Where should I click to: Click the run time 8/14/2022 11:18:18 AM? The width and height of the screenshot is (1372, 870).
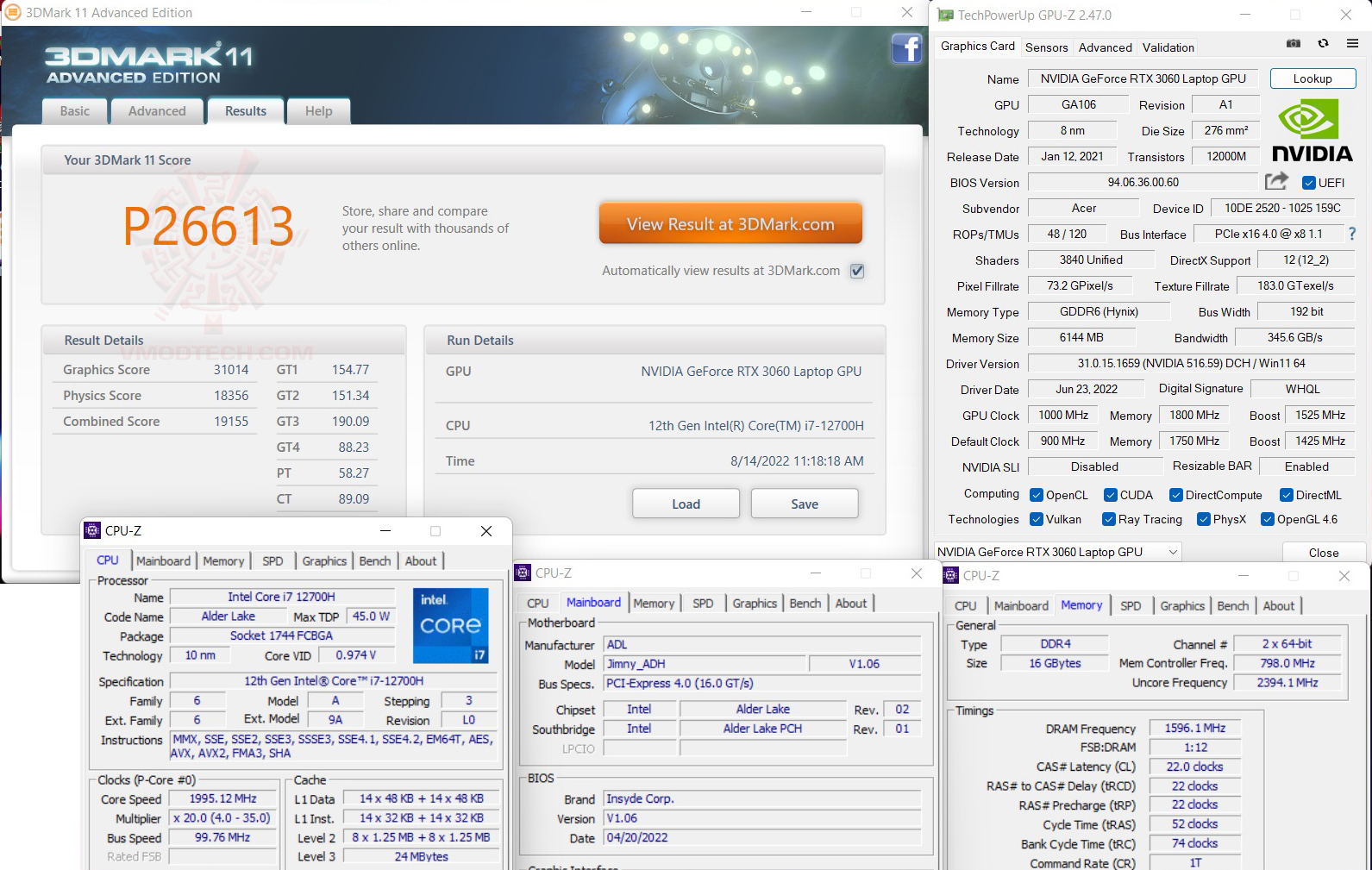click(797, 461)
